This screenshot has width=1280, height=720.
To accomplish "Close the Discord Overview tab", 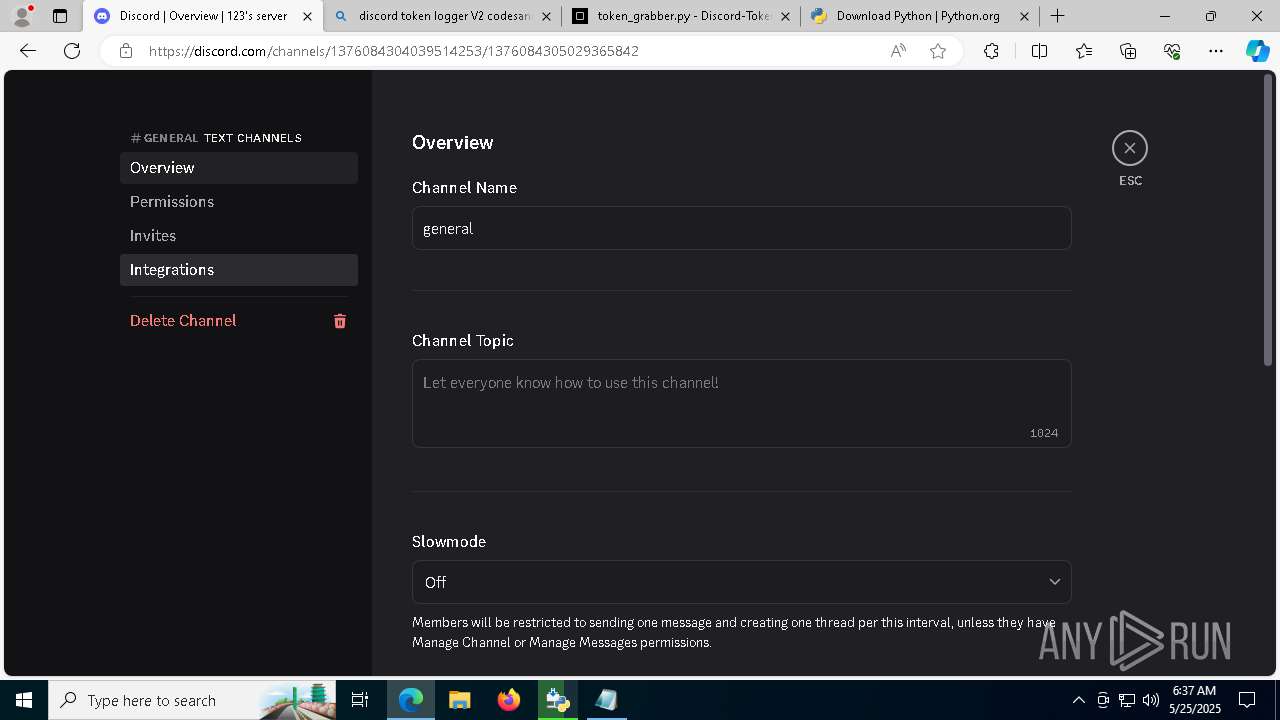I will pyautogui.click(x=308, y=16).
